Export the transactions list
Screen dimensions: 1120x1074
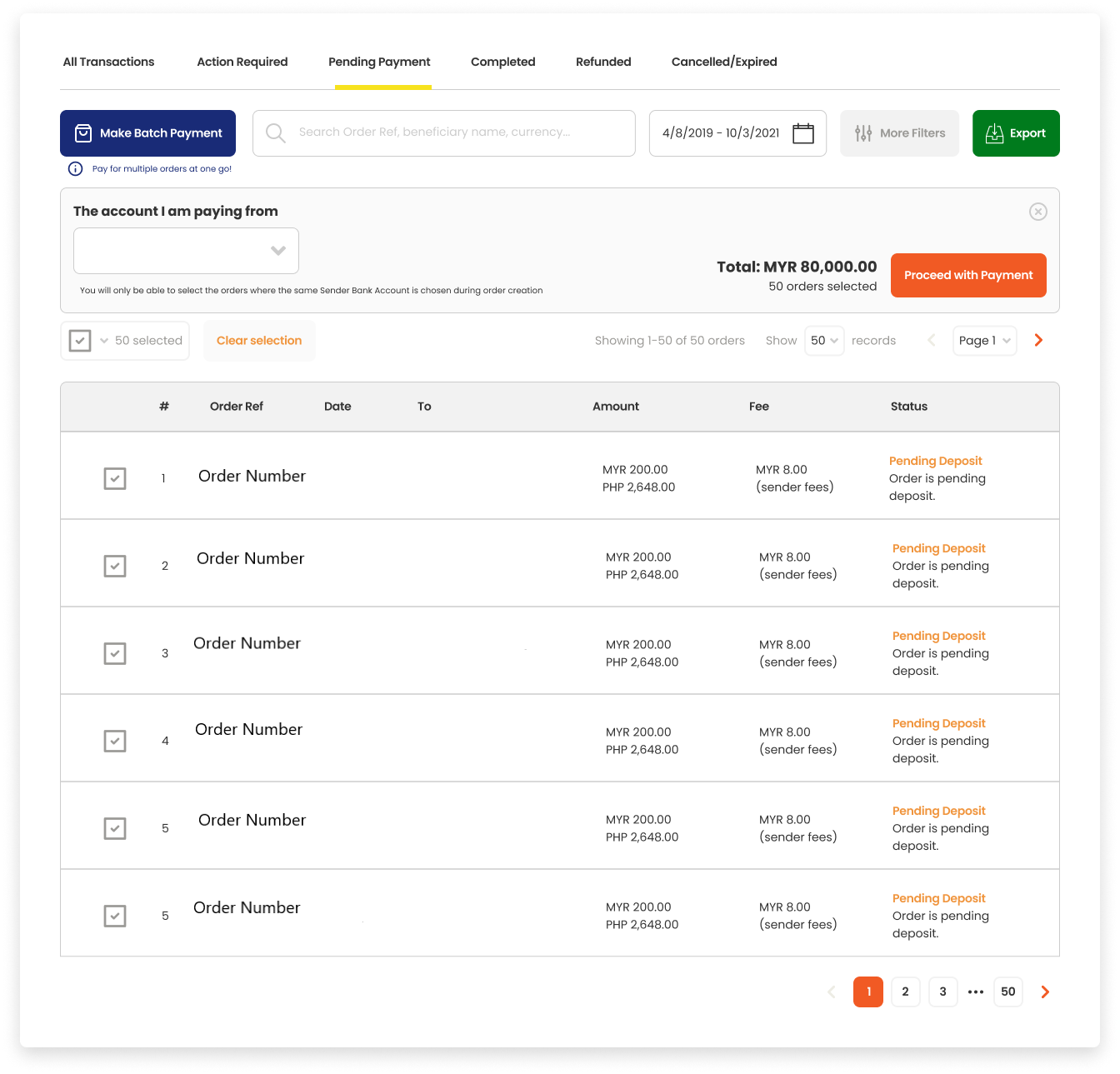click(x=1015, y=133)
